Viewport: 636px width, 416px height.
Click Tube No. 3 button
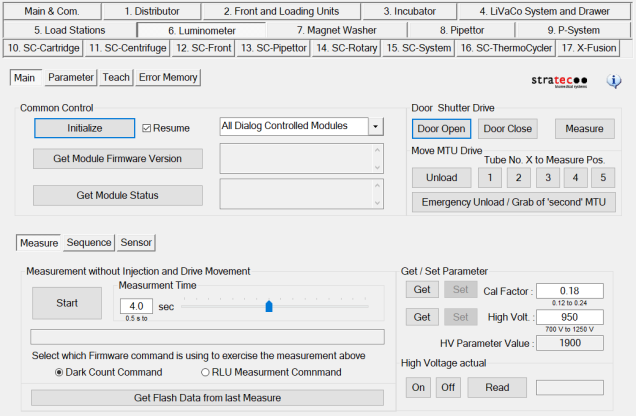coord(546,177)
